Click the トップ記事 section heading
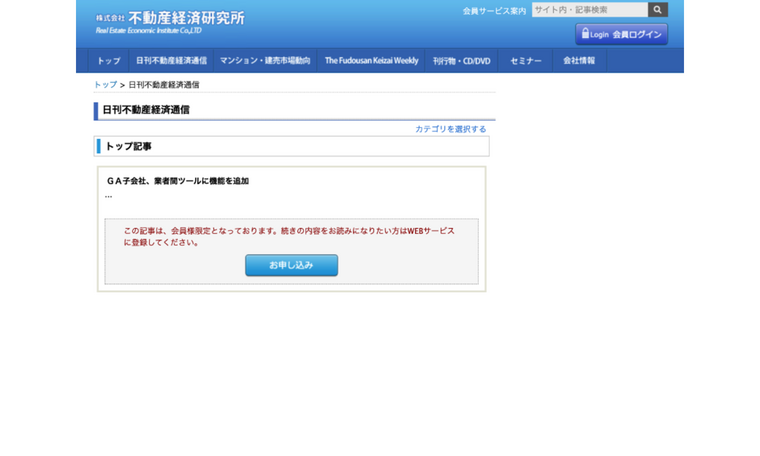 click(x=128, y=147)
